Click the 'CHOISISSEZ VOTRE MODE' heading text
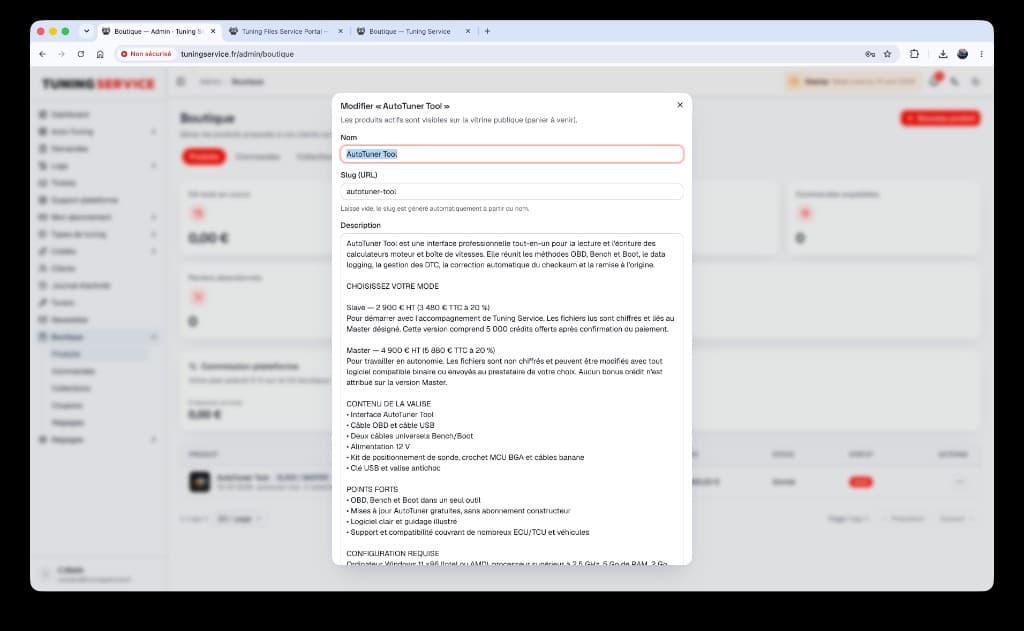 (x=392, y=286)
